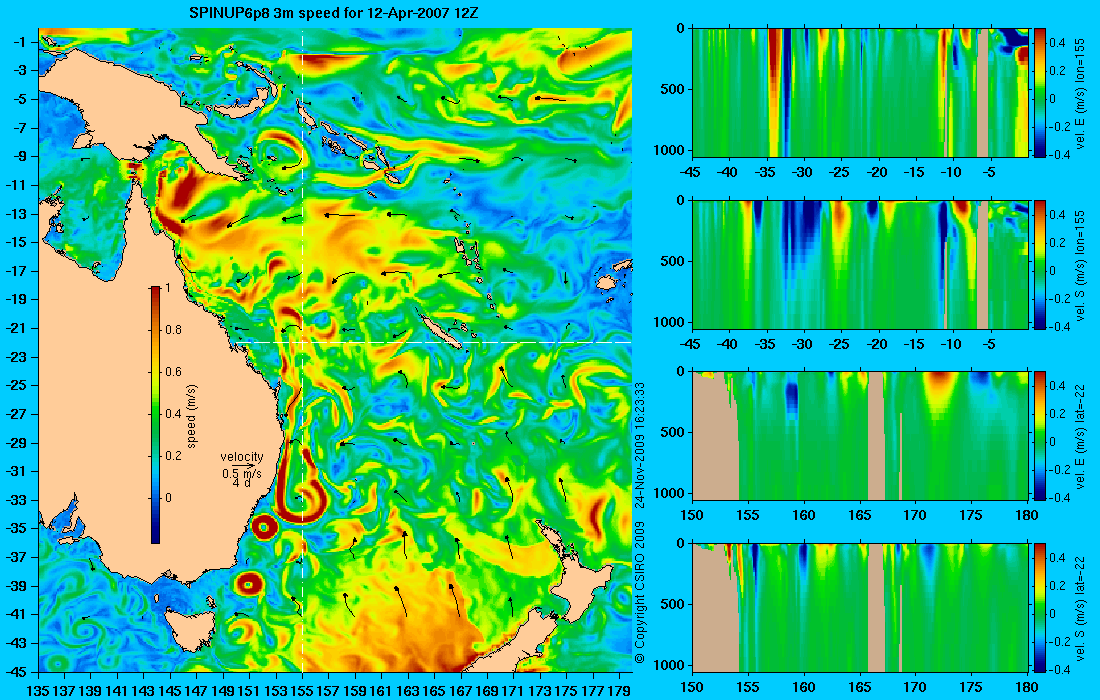Open the southward velocity lat=-22 depth section plot
The width and height of the screenshot is (1100, 700).
(x=860, y=608)
